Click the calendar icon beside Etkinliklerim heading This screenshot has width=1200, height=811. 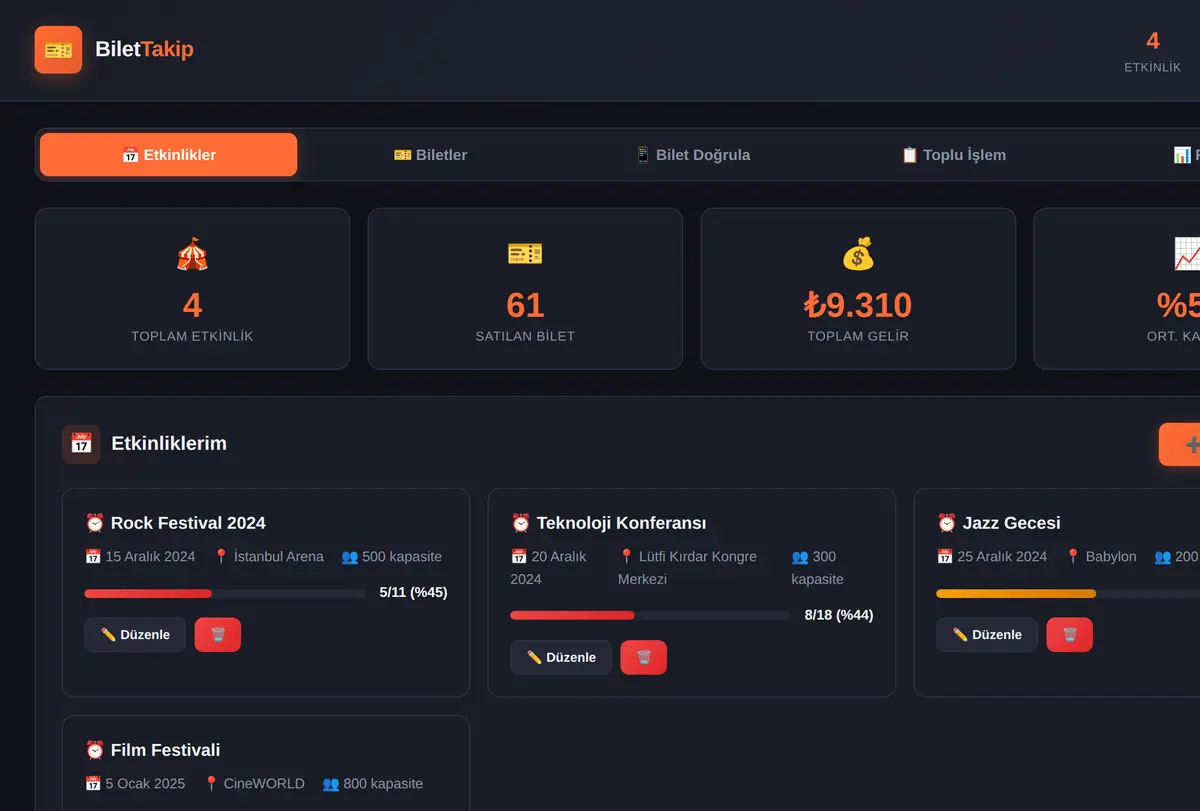81,444
